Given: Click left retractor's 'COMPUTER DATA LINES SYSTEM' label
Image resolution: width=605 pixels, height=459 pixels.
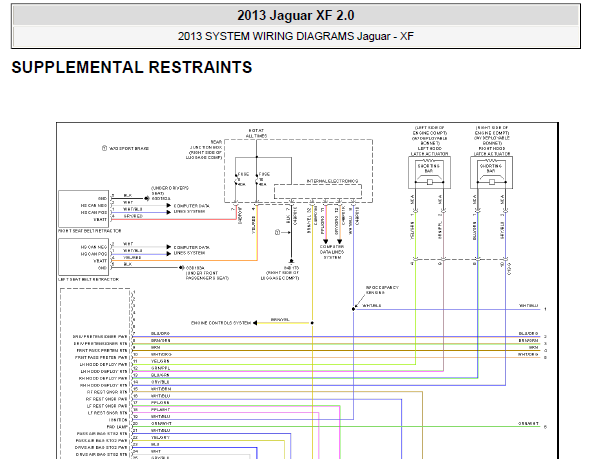Looking at the screenshot, I should tap(191, 250).
